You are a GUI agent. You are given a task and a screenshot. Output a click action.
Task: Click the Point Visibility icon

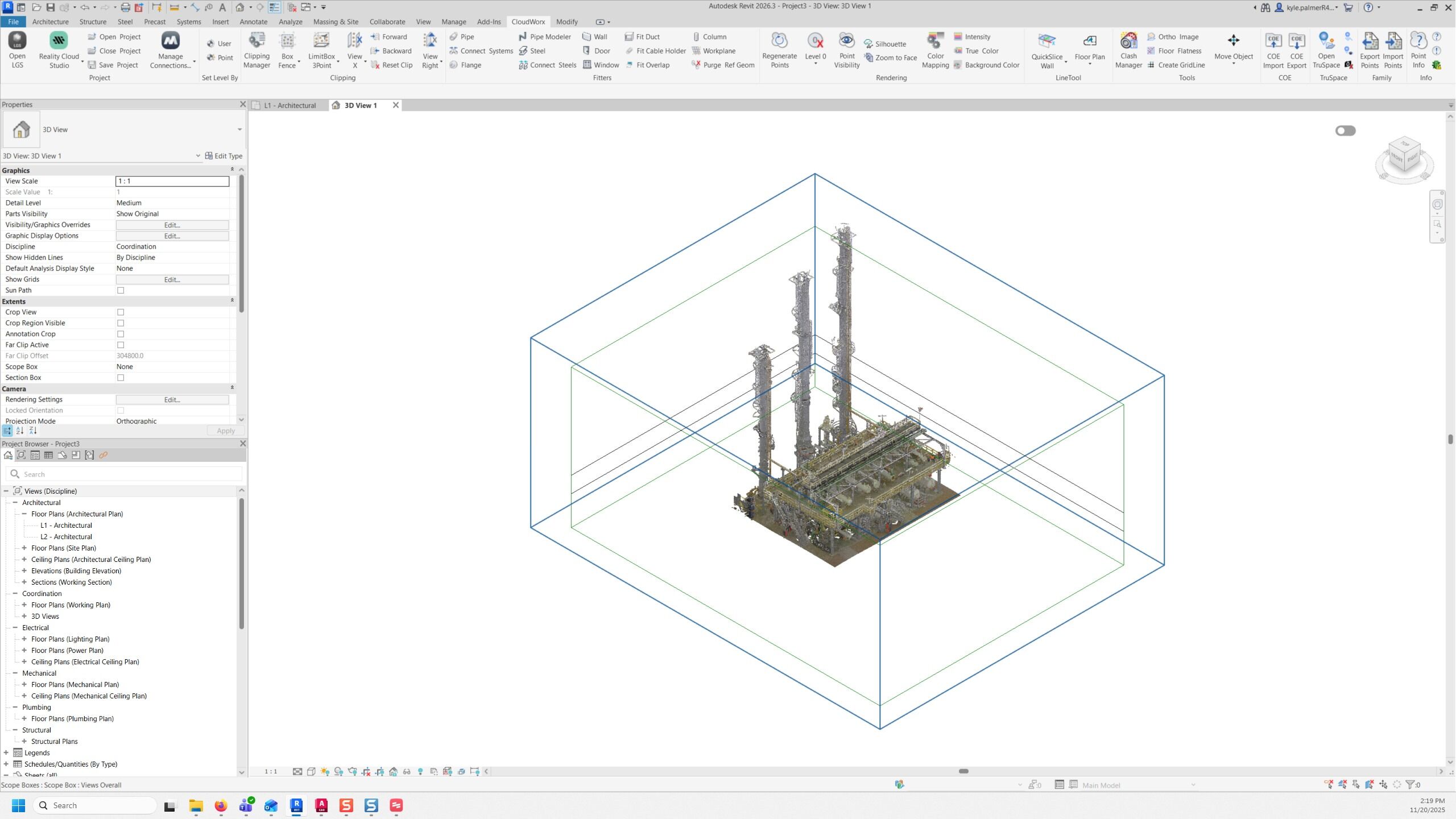846,41
